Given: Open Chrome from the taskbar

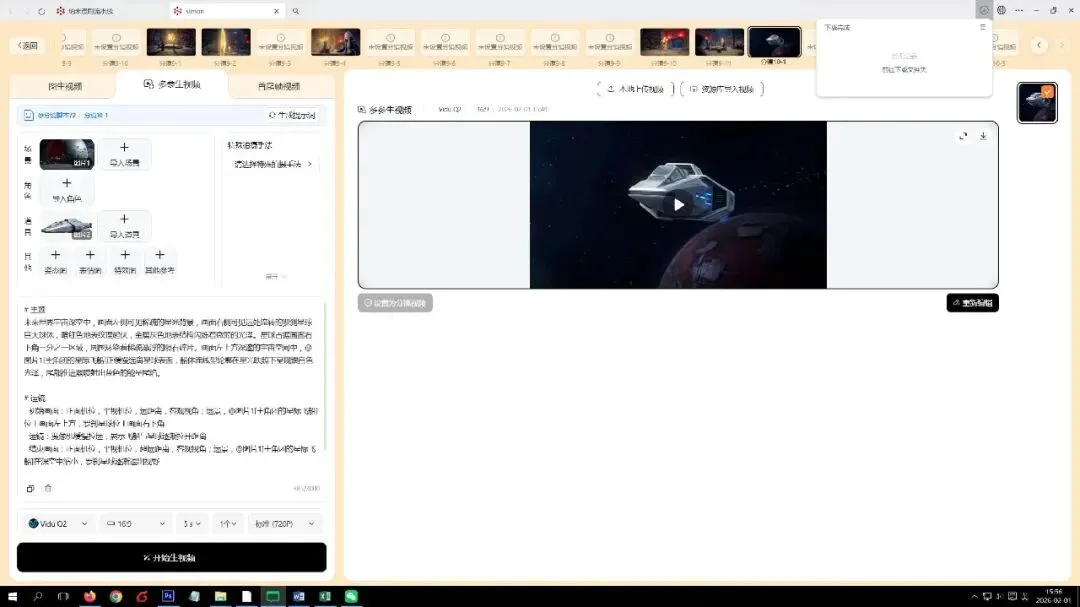Looking at the screenshot, I should (x=116, y=597).
